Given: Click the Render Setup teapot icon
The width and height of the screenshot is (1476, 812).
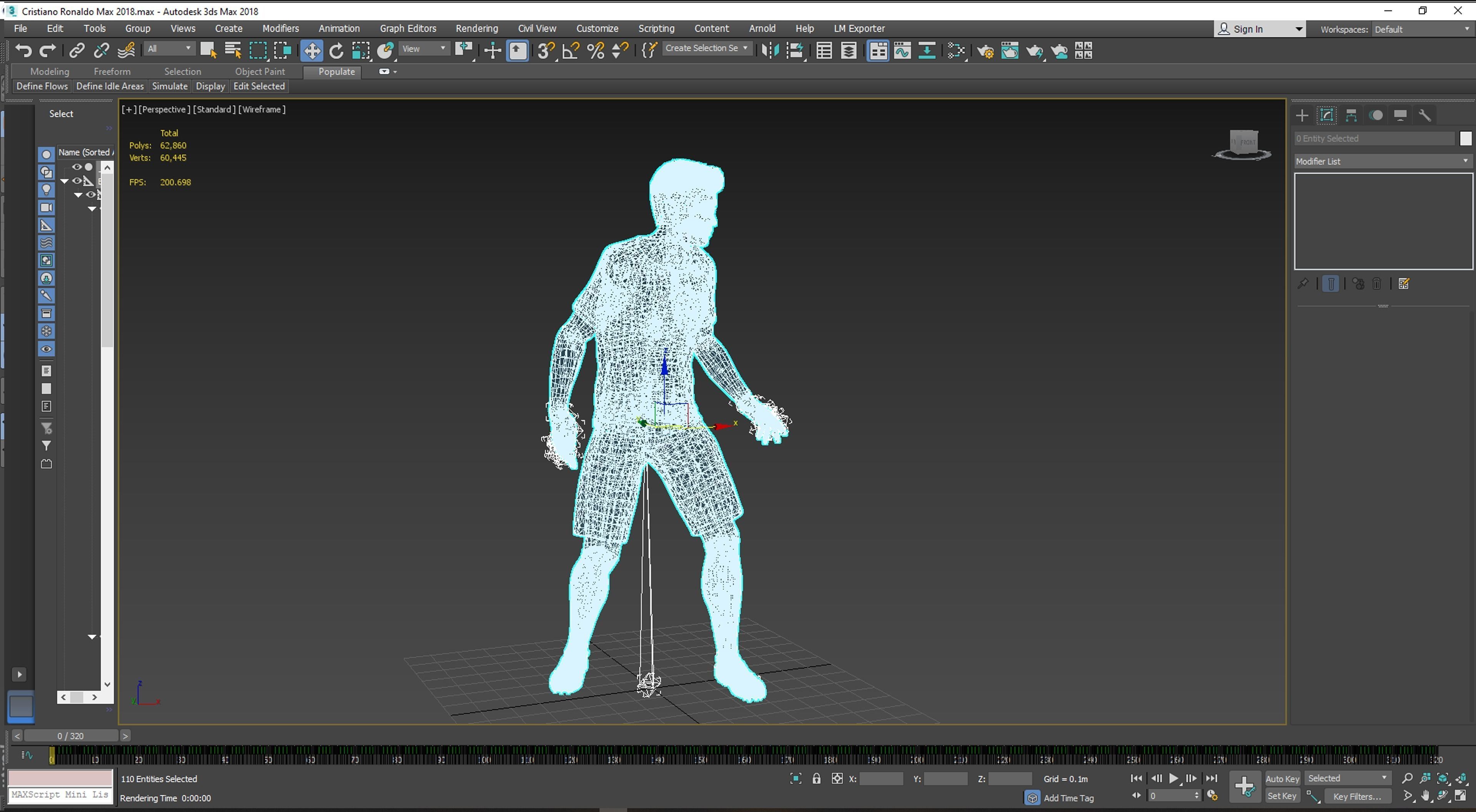Looking at the screenshot, I should click(x=985, y=51).
